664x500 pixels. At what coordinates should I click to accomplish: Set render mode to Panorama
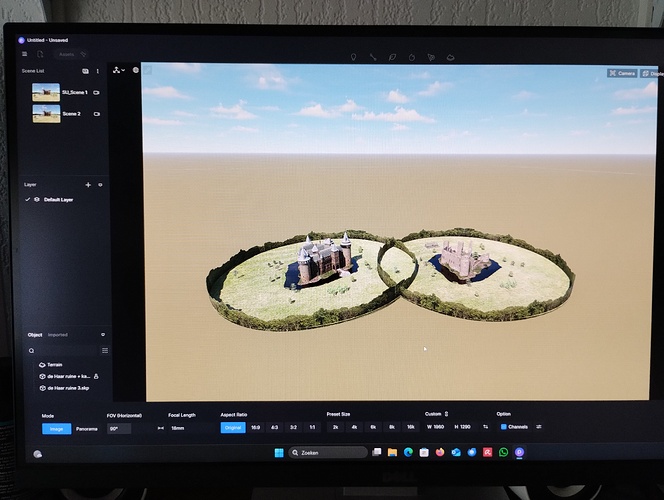point(87,429)
